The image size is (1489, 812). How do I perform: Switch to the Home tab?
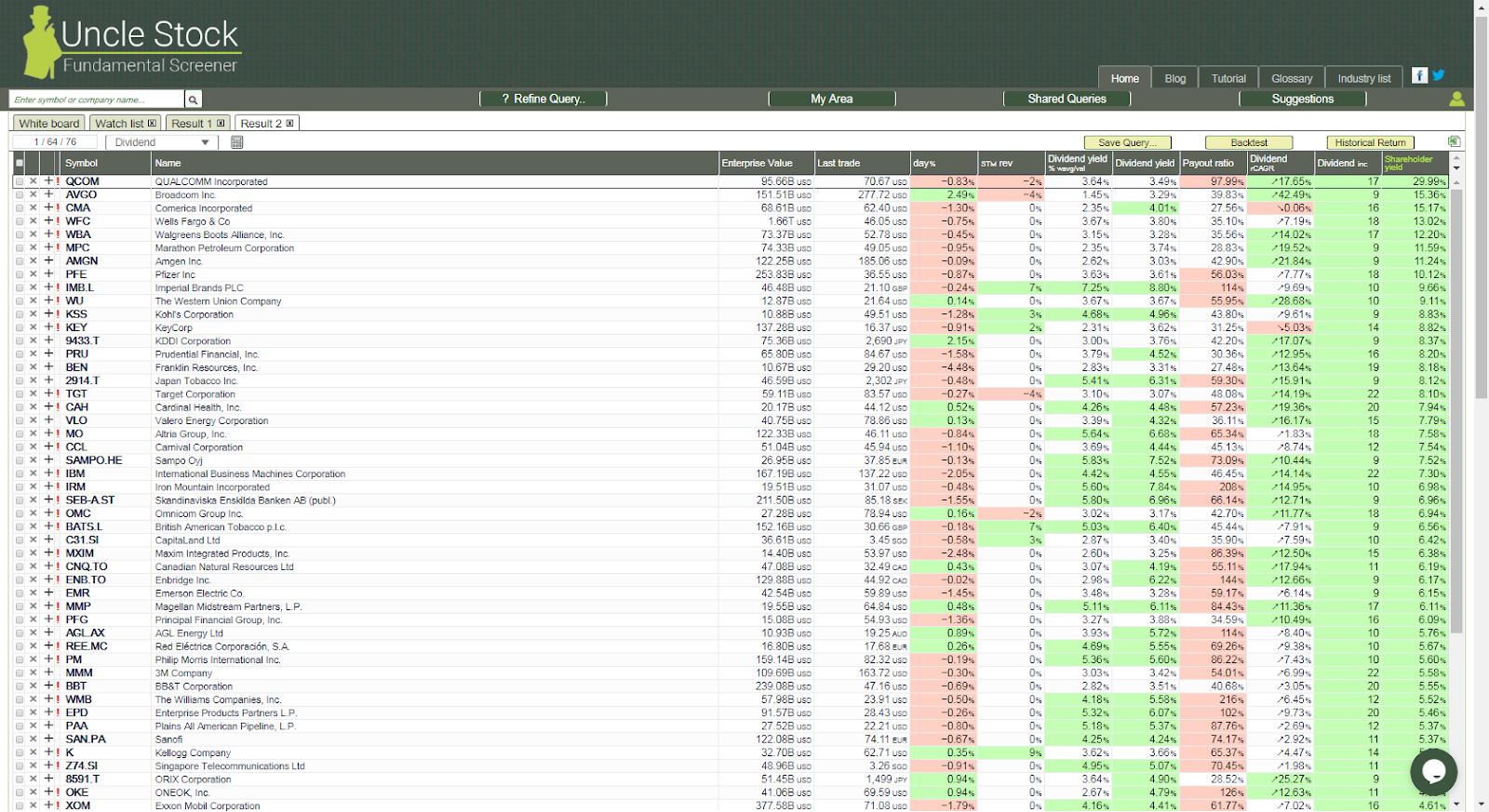1124,78
